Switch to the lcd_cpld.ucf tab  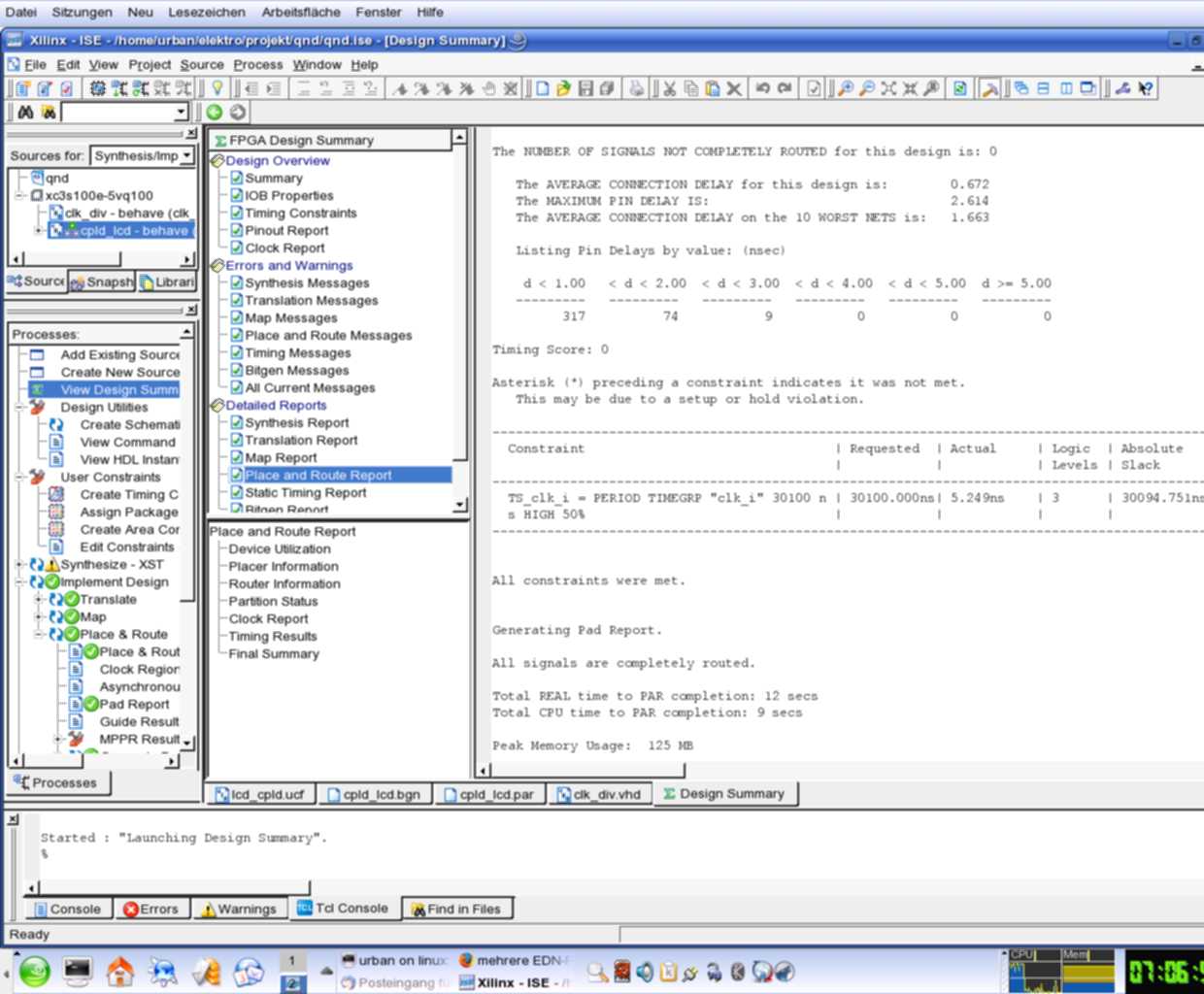[260, 794]
